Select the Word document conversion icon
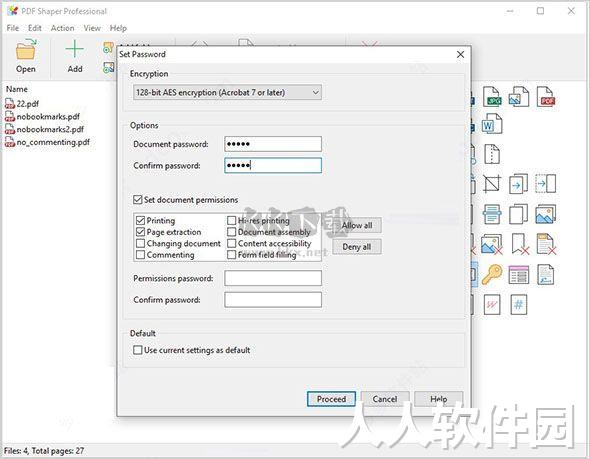The height and width of the screenshot is (459, 590). click(x=492, y=123)
